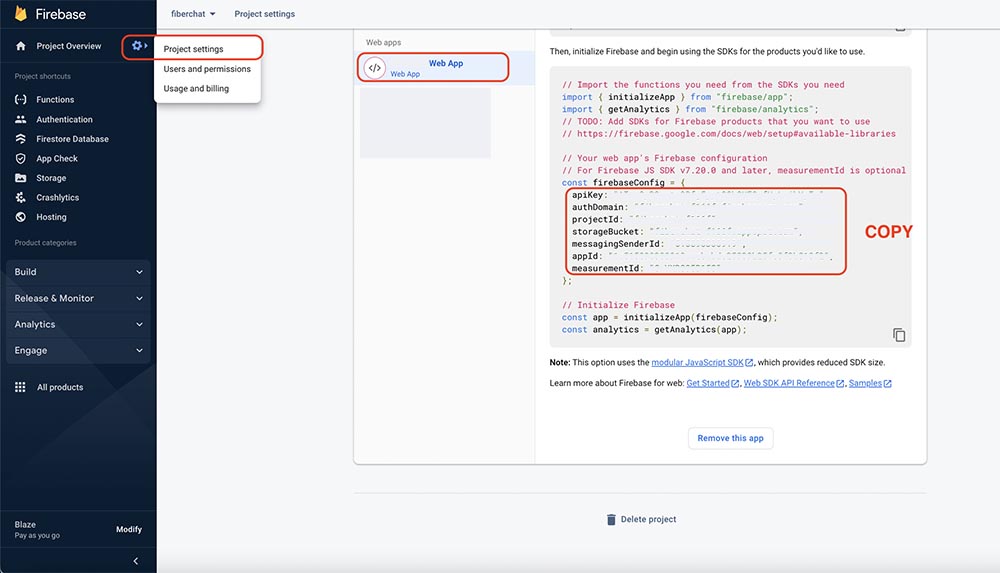Click the App Check shield icon
The height and width of the screenshot is (573, 1000).
[20, 158]
